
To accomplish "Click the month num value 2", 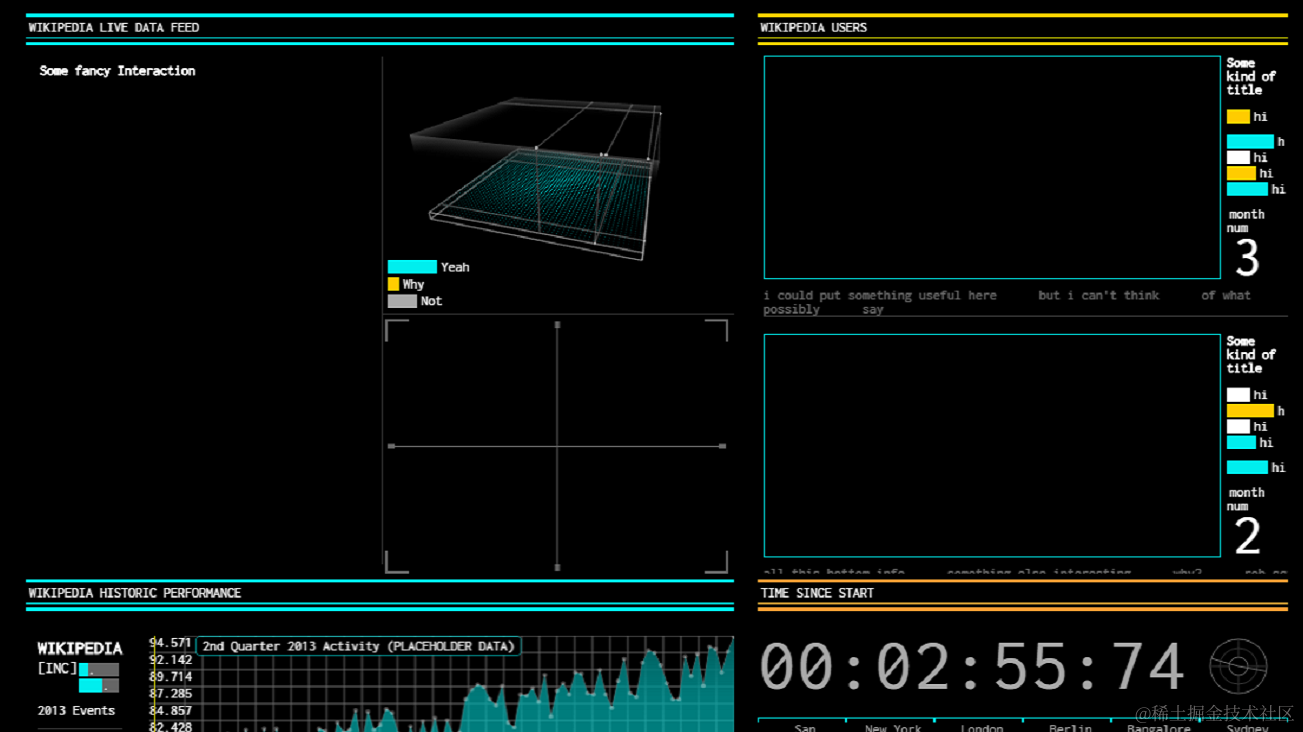I will pos(1247,537).
